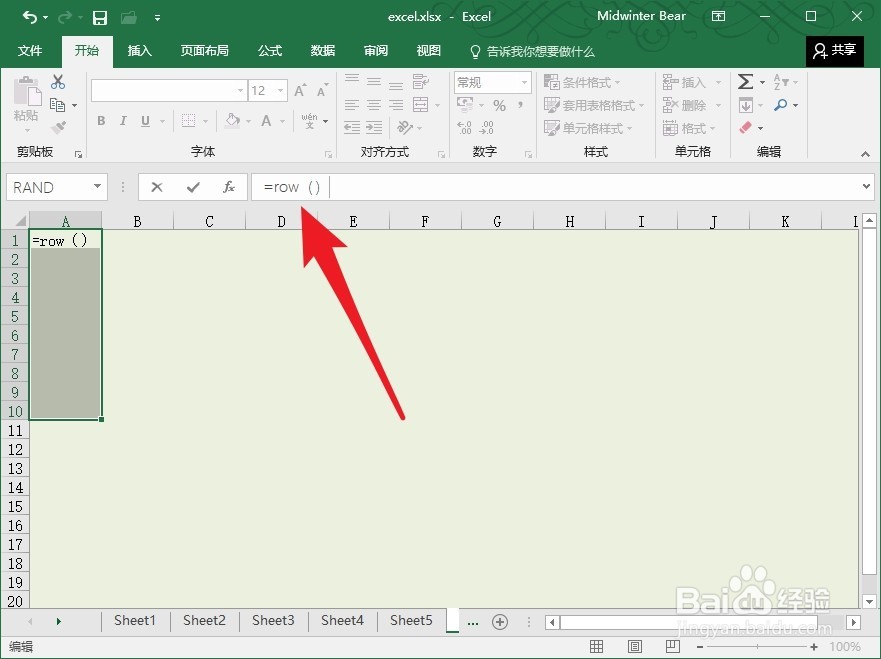This screenshot has width=881, height=659.
Task: Click zoom in plus on zoom slider
Action: (x=814, y=647)
